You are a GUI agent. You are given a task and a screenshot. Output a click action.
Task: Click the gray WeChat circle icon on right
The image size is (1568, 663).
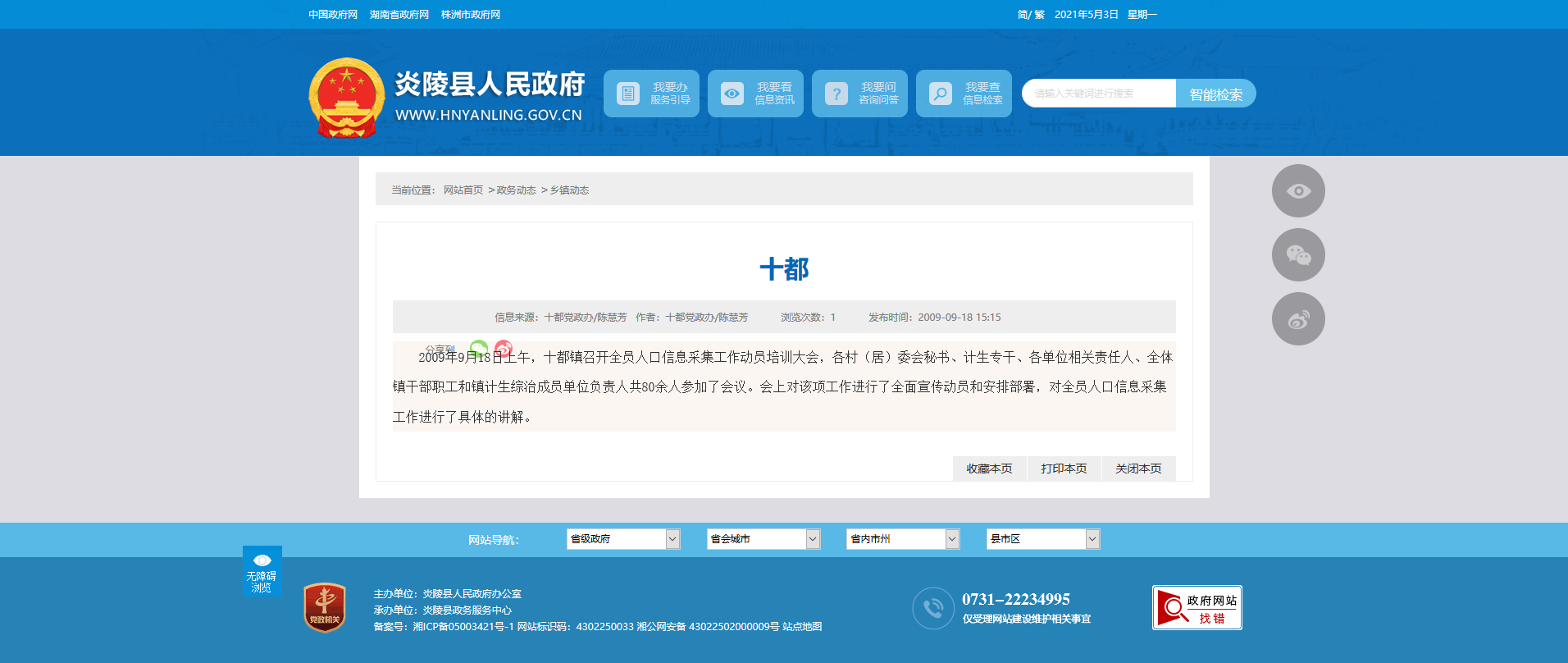pos(1297,255)
